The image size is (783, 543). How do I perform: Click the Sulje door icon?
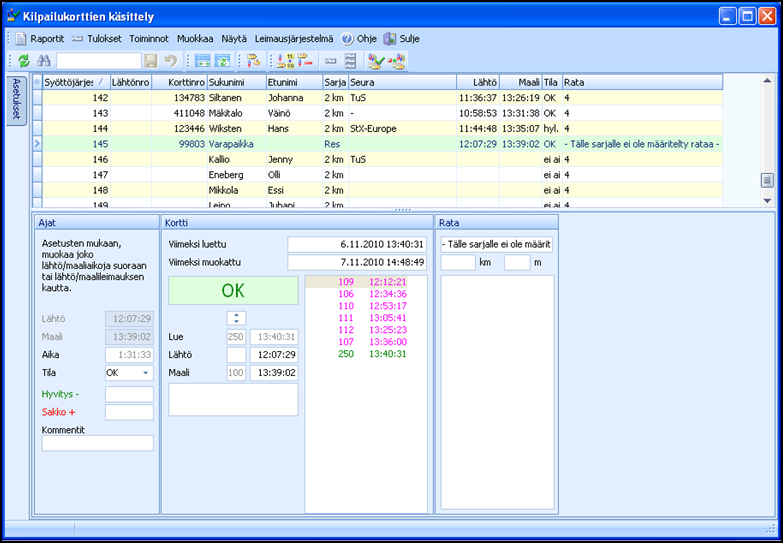click(x=390, y=38)
